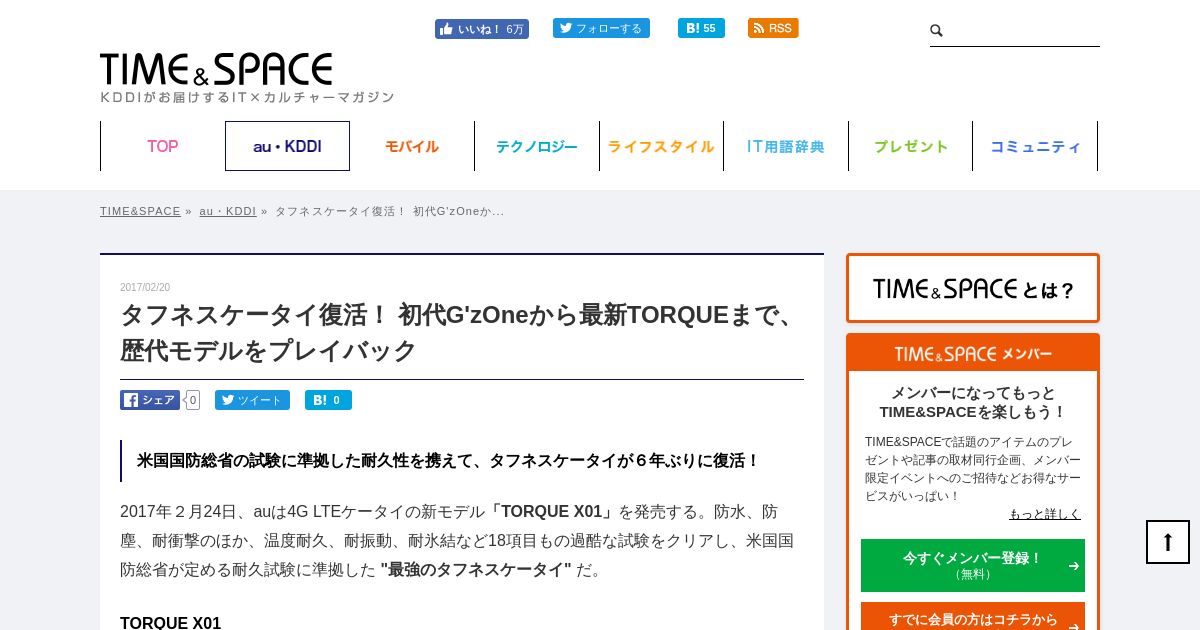1200x630 pixels.
Task: Click the Facebook シェア button under the title
Action: (150, 400)
